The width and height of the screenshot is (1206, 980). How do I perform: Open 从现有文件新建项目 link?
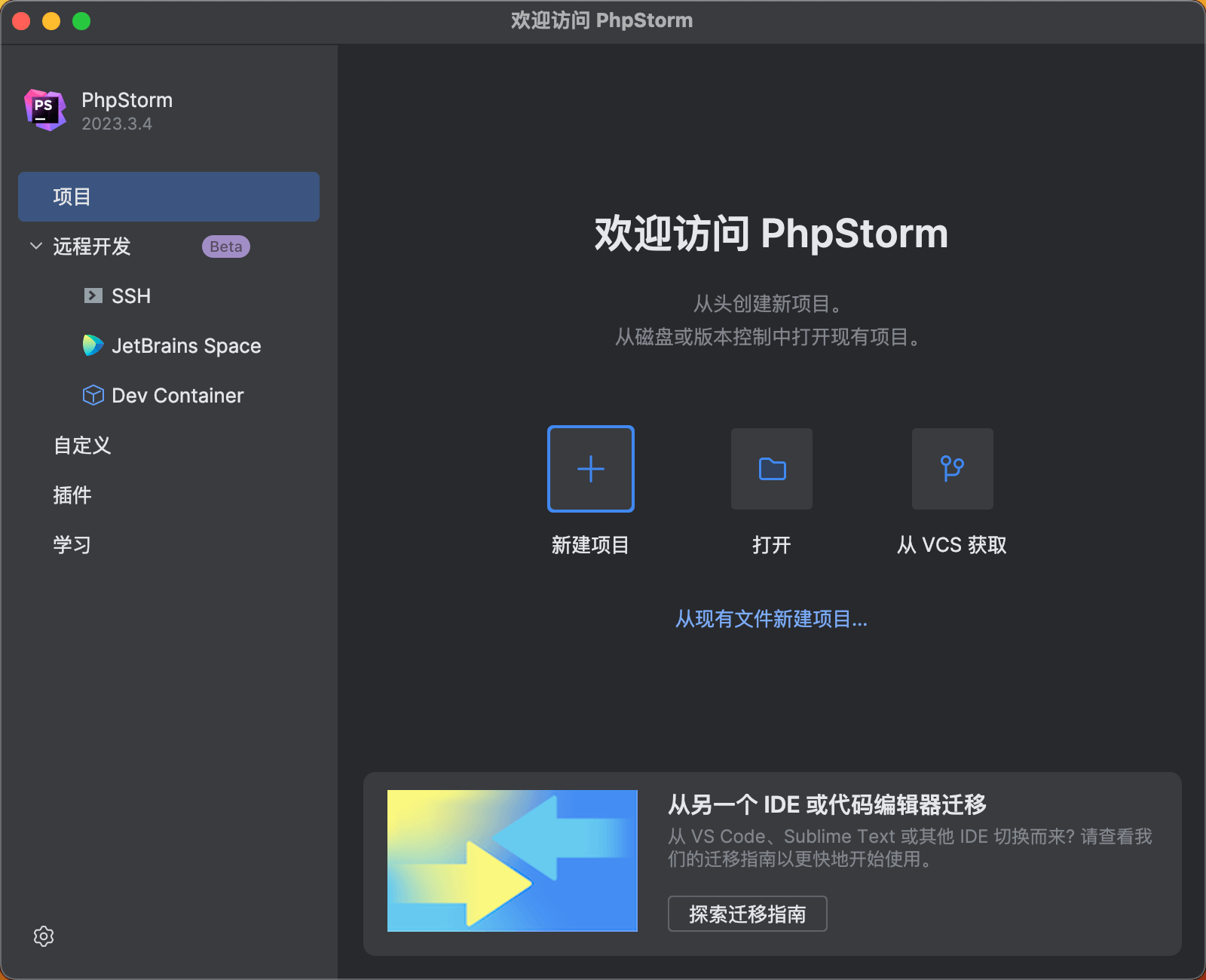[x=772, y=619]
